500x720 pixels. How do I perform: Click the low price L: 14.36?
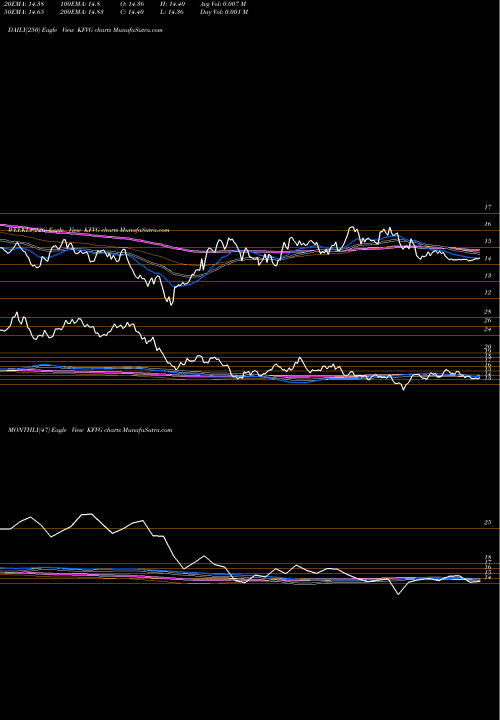(x=172, y=12)
